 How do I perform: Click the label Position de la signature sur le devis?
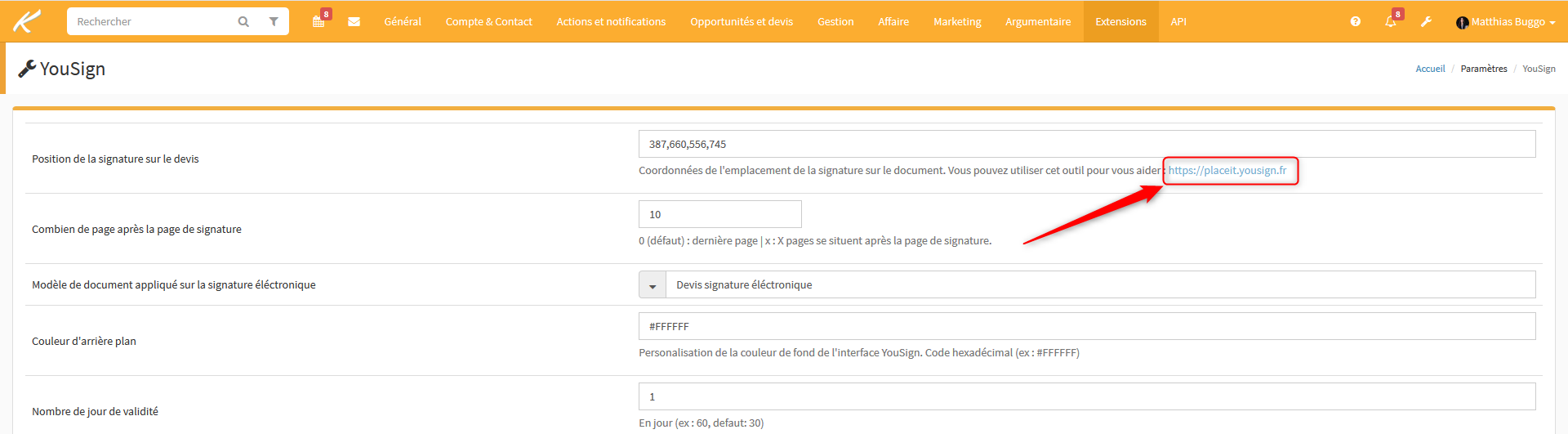(x=115, y=159)
